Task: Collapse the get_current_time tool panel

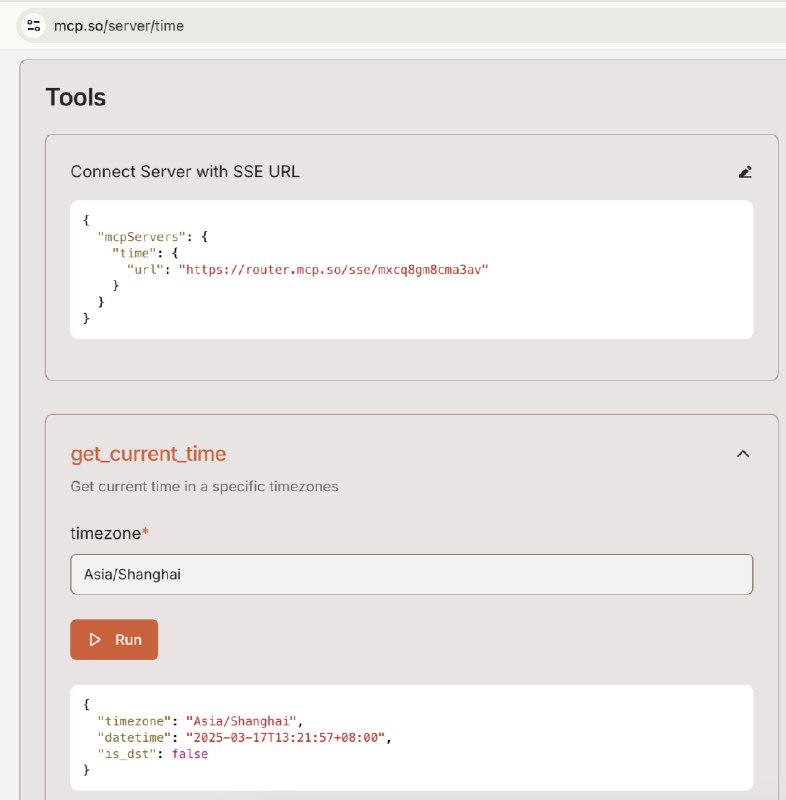Action: 743,454
